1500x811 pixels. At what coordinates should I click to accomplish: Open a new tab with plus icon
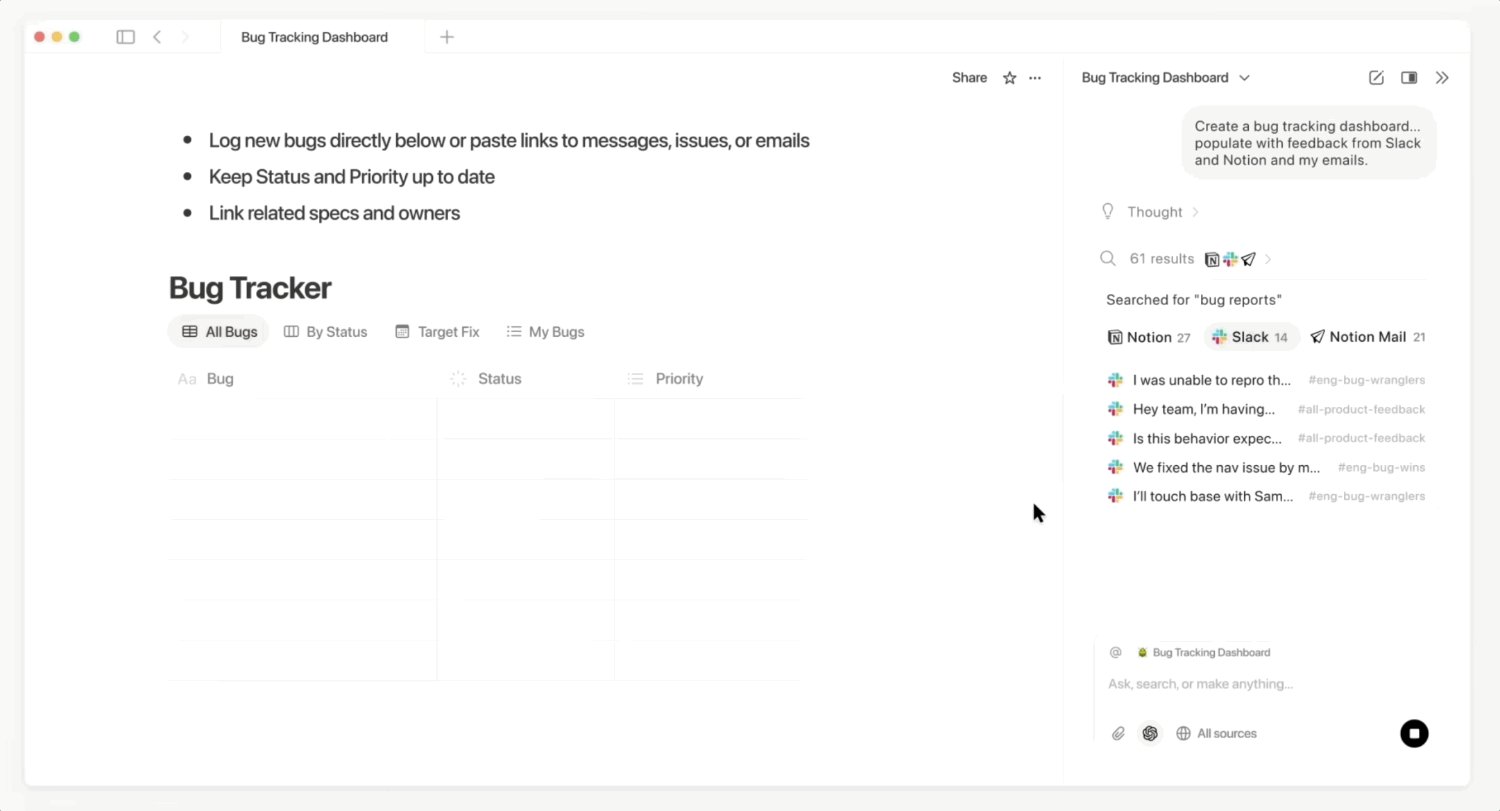pyautogui.click(x=447, y=37)
